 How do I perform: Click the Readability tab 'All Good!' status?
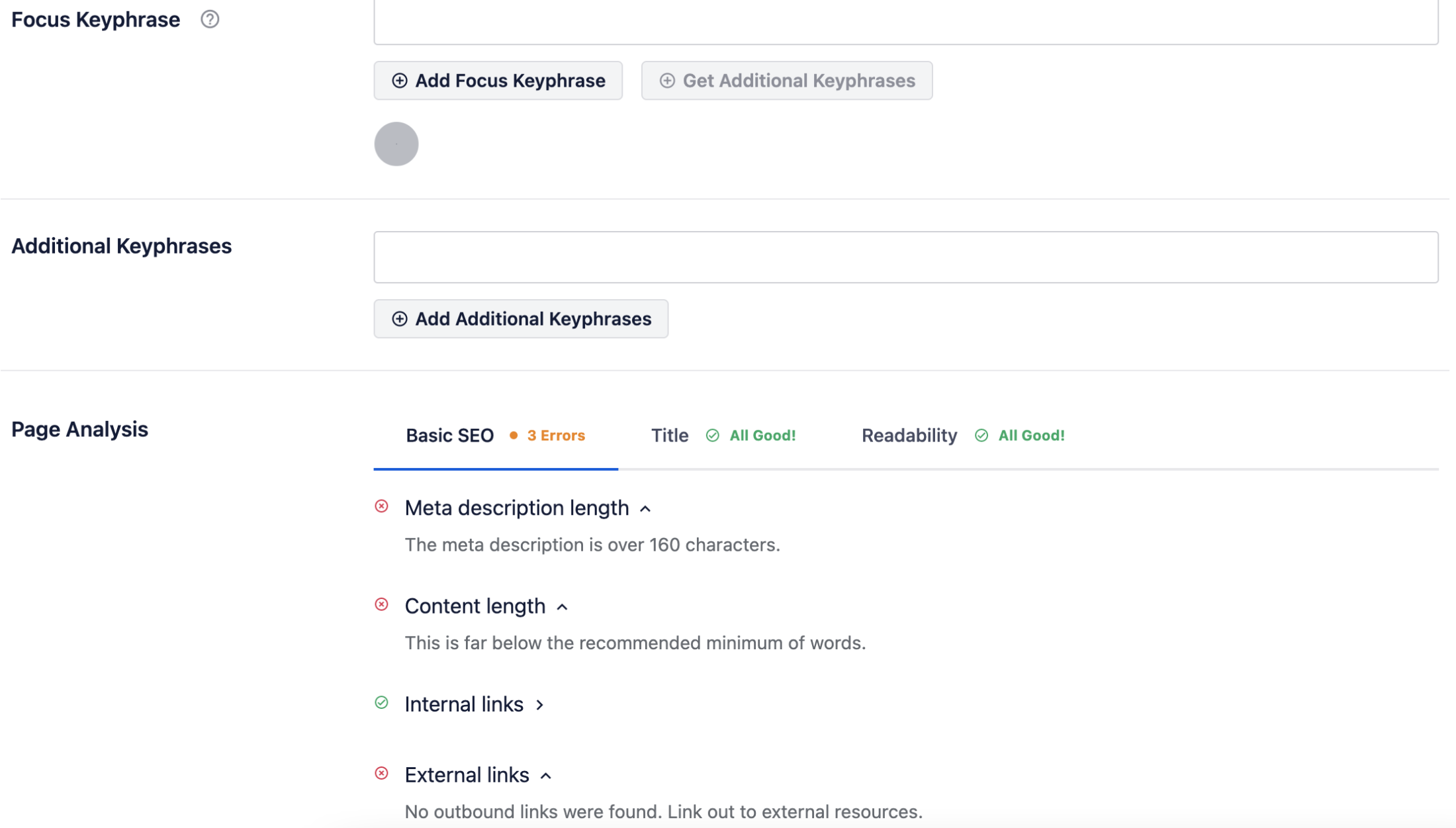1031,436
